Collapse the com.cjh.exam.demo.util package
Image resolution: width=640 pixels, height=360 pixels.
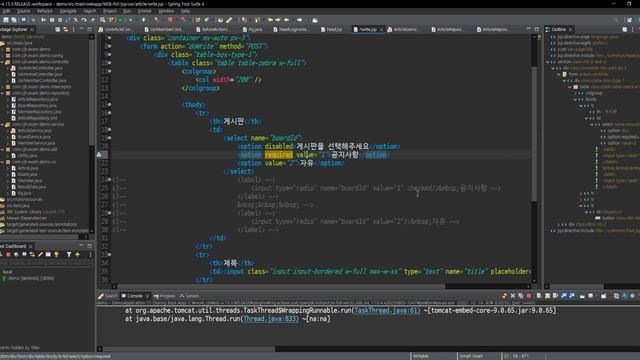click(x=2, y=149)
